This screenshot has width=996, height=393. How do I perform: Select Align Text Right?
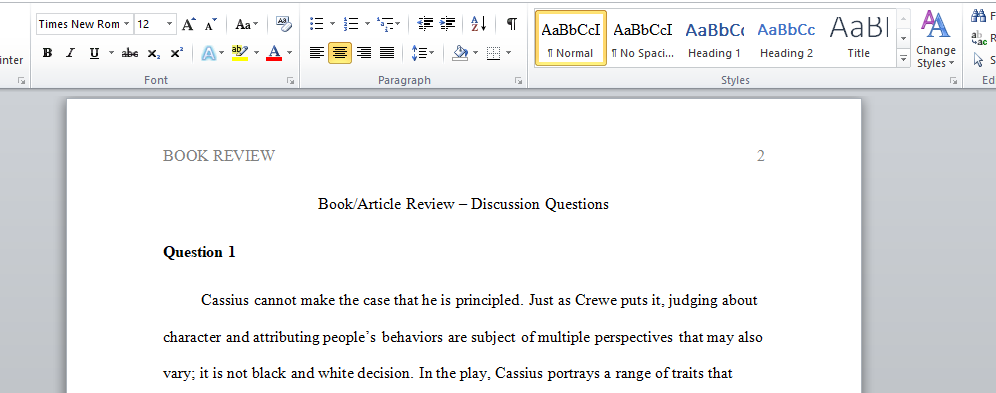[363, 53]
